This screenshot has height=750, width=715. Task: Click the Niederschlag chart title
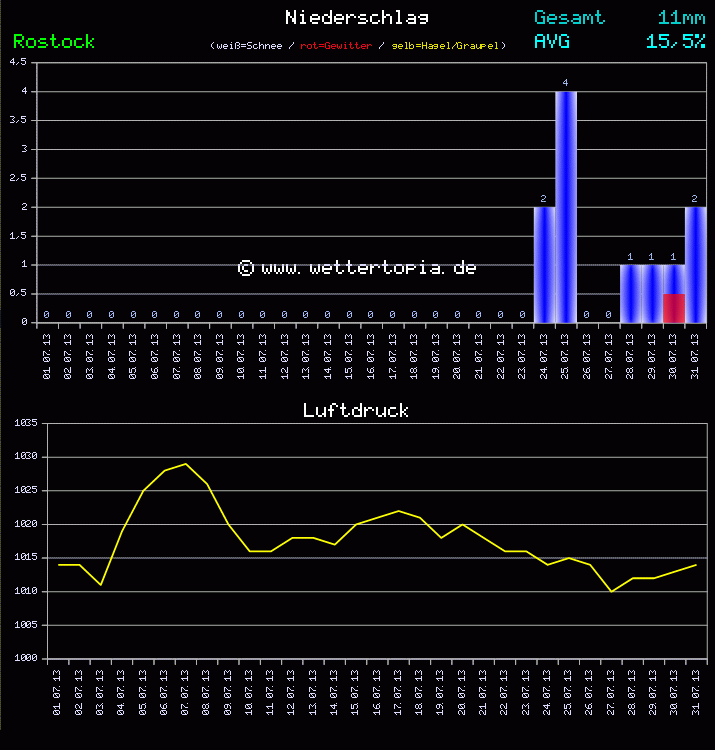[x=357, y=17]
